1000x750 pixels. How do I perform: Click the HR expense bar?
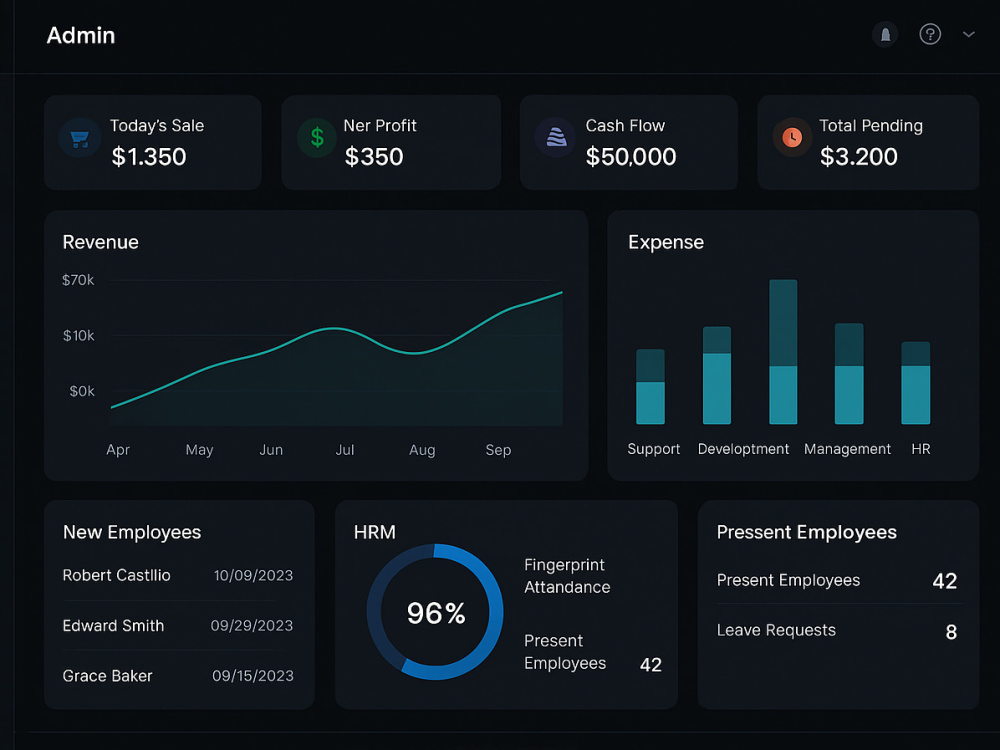(x=916, y=383)
